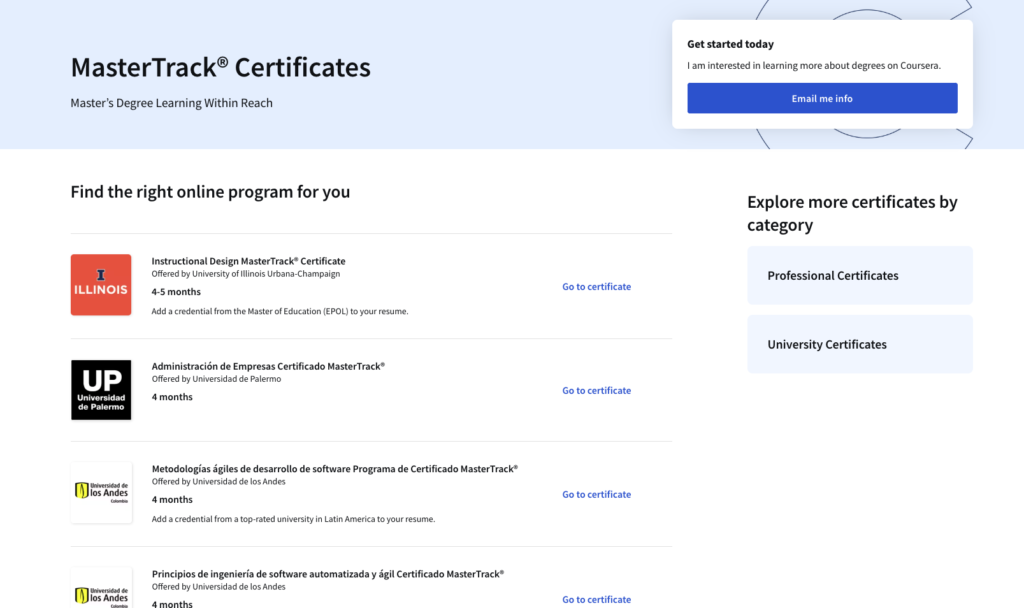
Task: Click Universidad de los Andes logo for Principios de ingeniería
Action: pyautogui.click(x=101, y=588)
